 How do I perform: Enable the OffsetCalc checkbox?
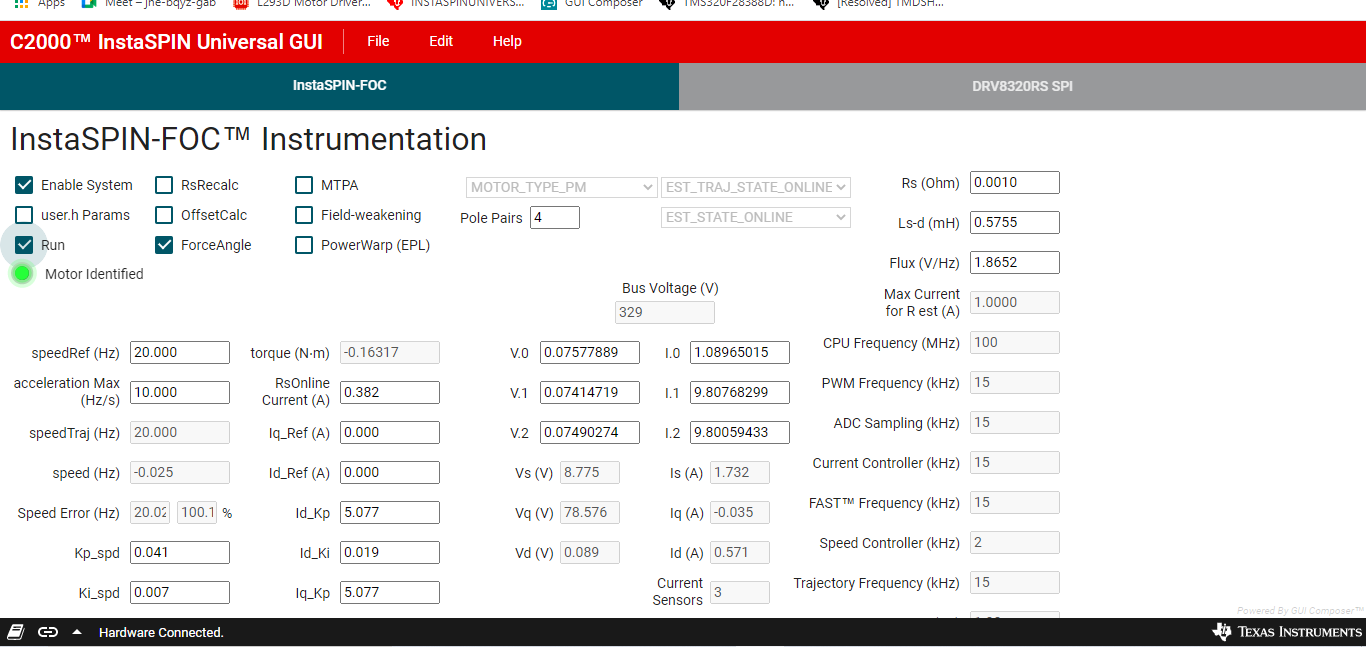point(164,215)
